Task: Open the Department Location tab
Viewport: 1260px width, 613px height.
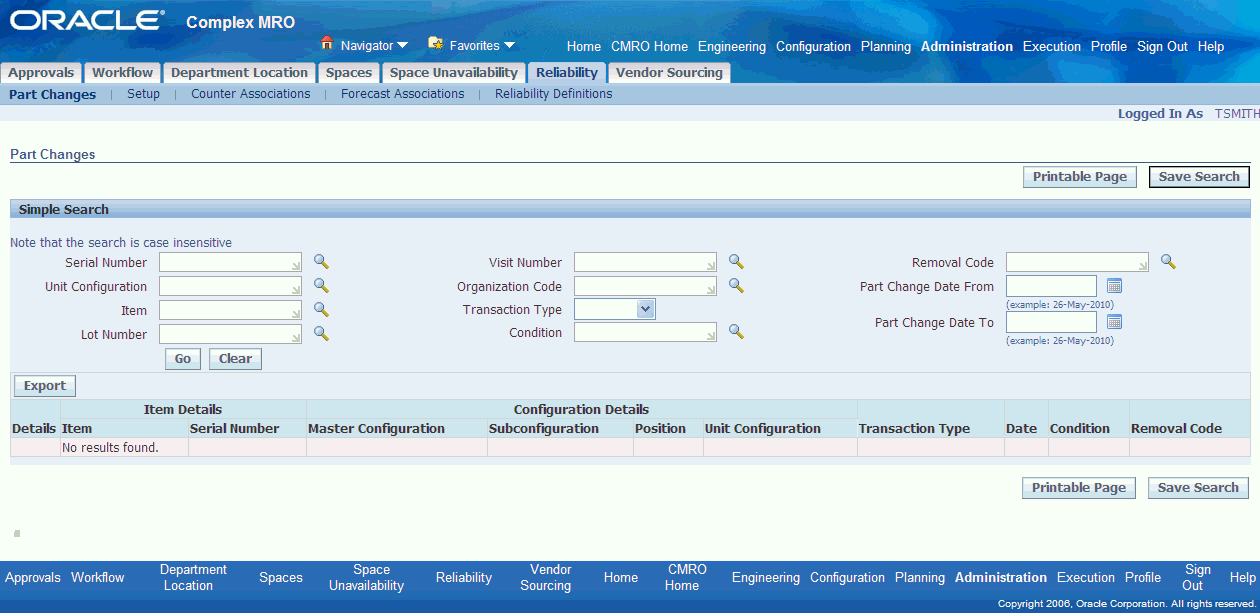Action: point(239,73)
